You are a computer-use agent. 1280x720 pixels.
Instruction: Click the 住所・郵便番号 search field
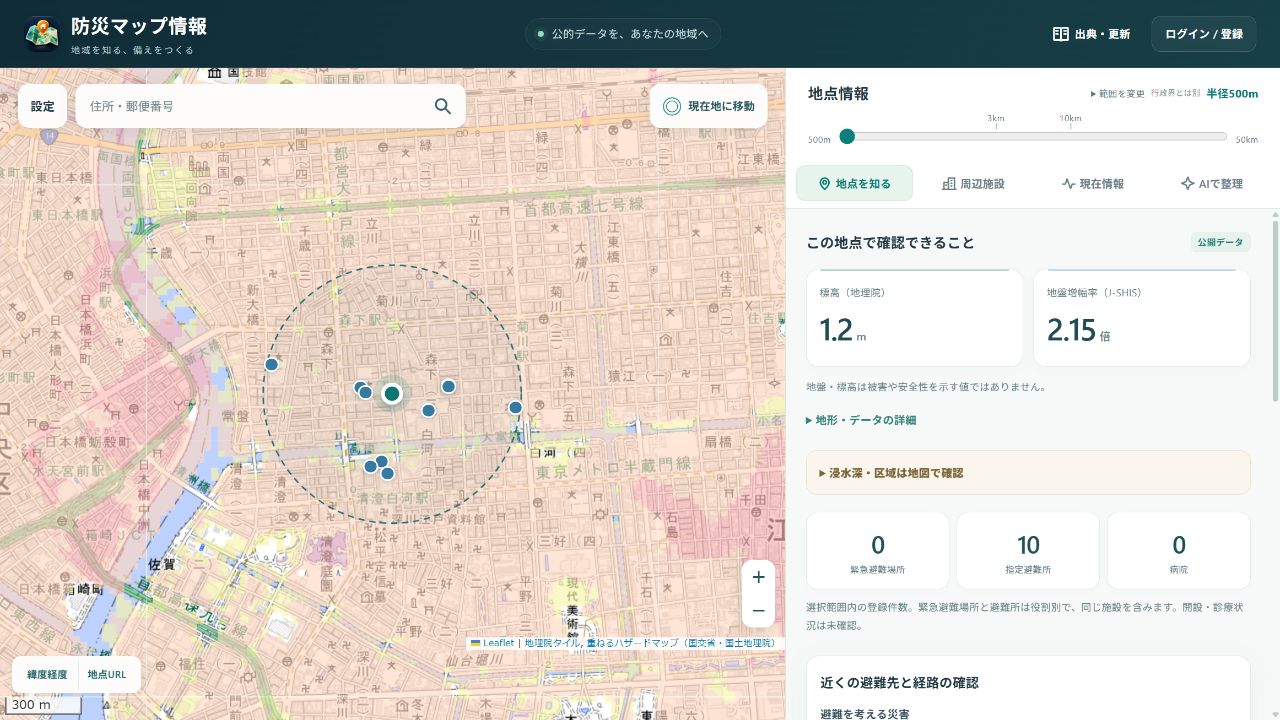point(255,106)
